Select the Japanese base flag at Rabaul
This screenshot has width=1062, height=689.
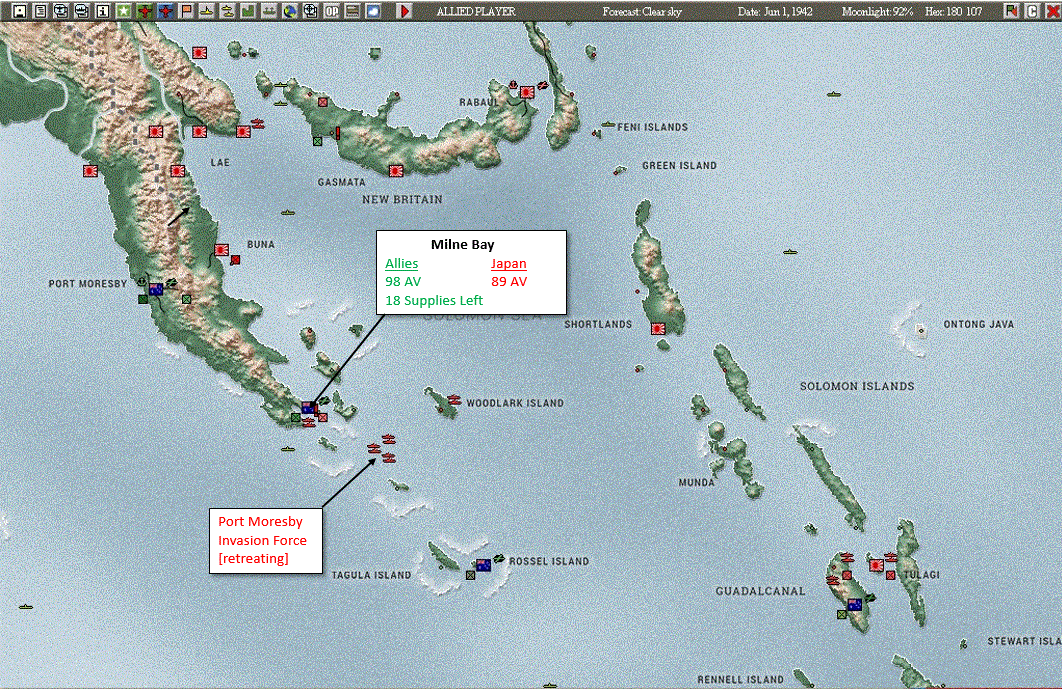527,92
